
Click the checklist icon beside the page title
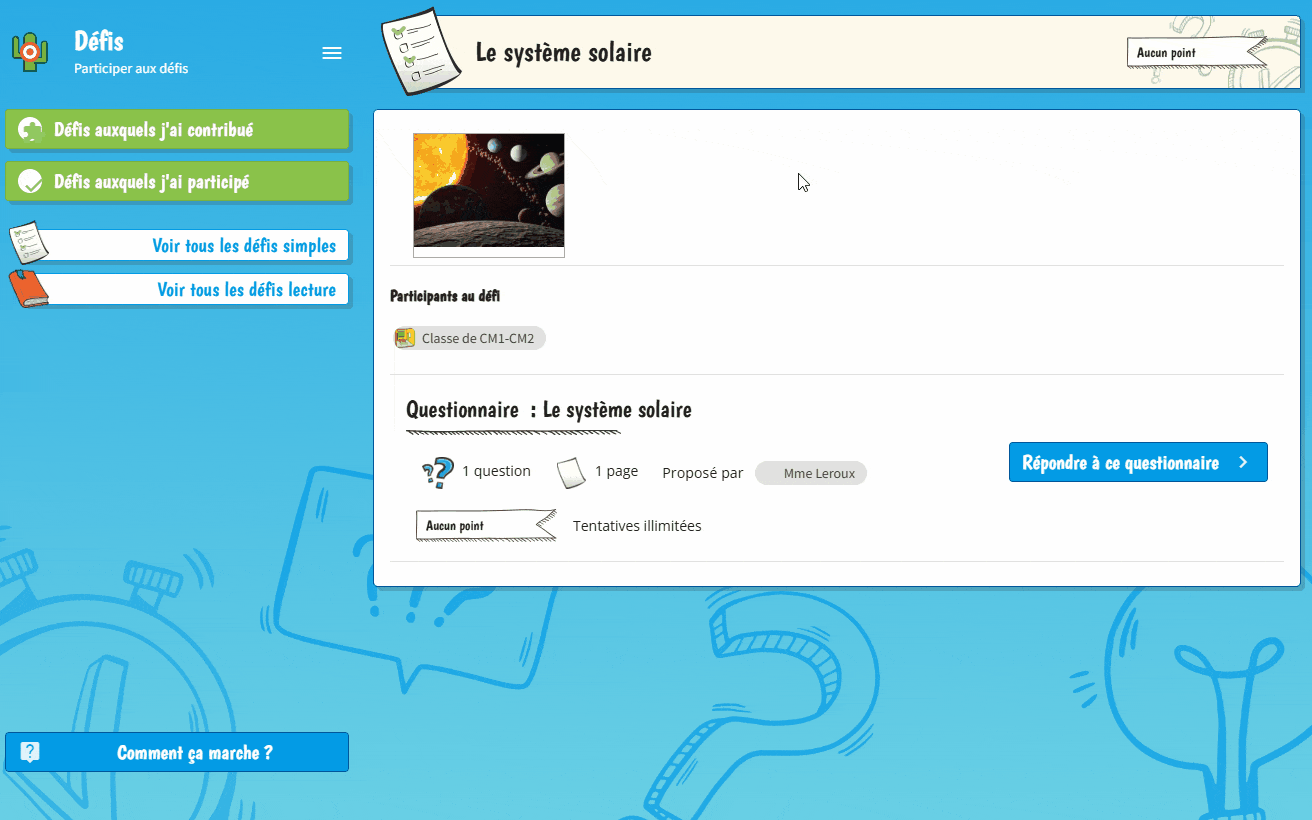pos(422,52)
